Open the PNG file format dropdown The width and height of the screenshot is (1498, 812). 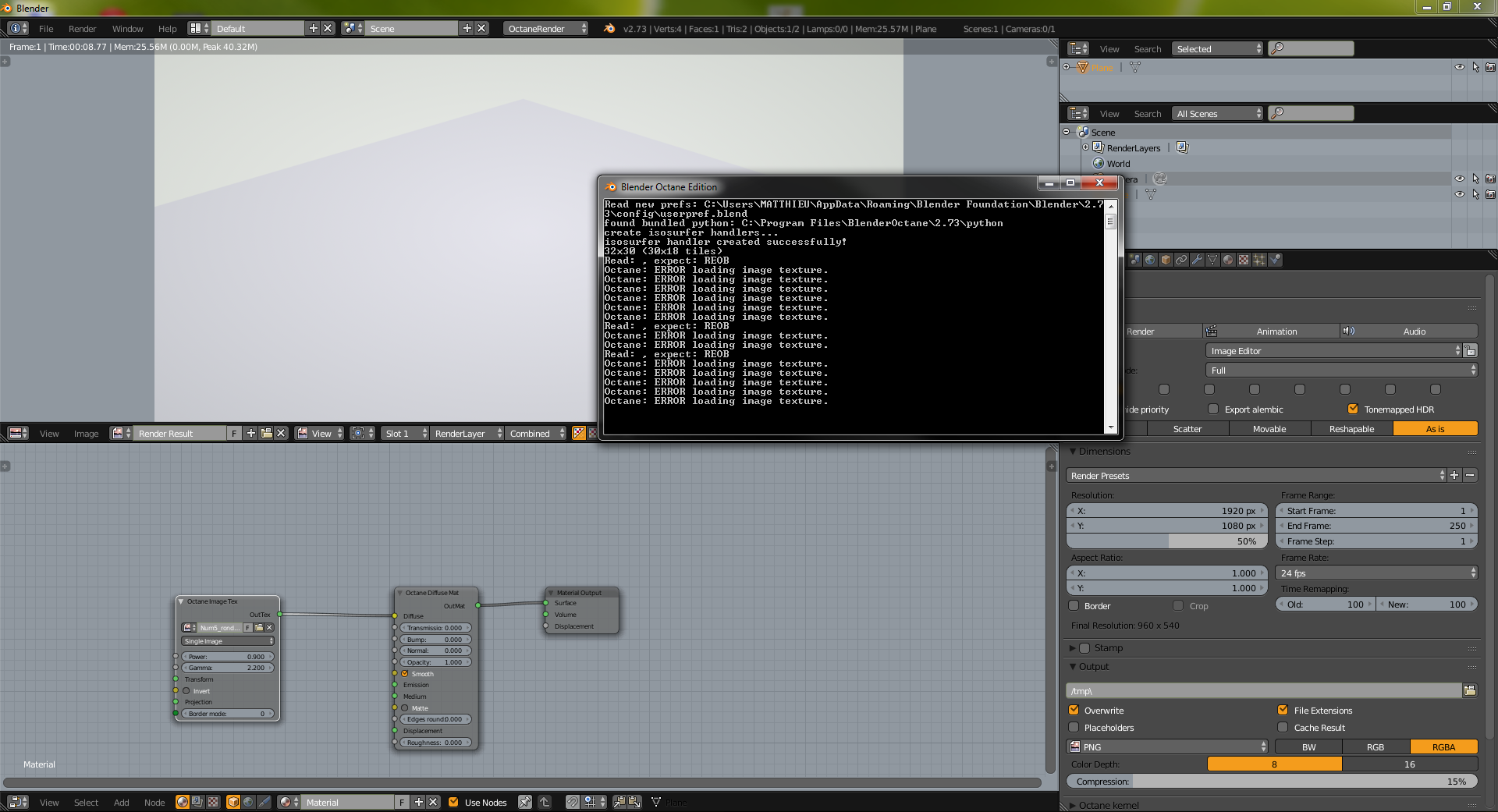(x=1167, y=747)
